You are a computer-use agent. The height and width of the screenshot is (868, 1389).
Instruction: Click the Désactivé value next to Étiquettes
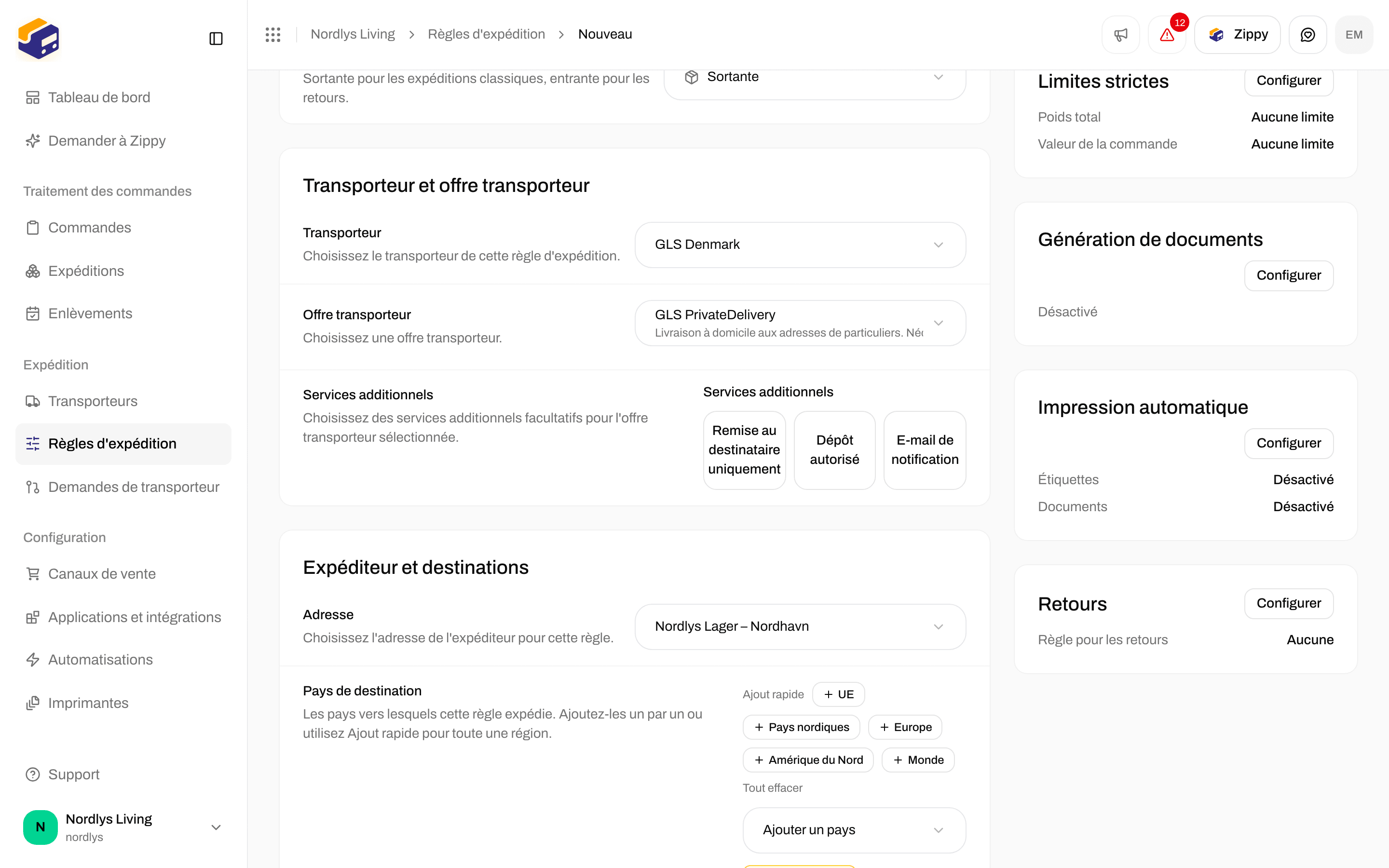(x=1303, y=480)
